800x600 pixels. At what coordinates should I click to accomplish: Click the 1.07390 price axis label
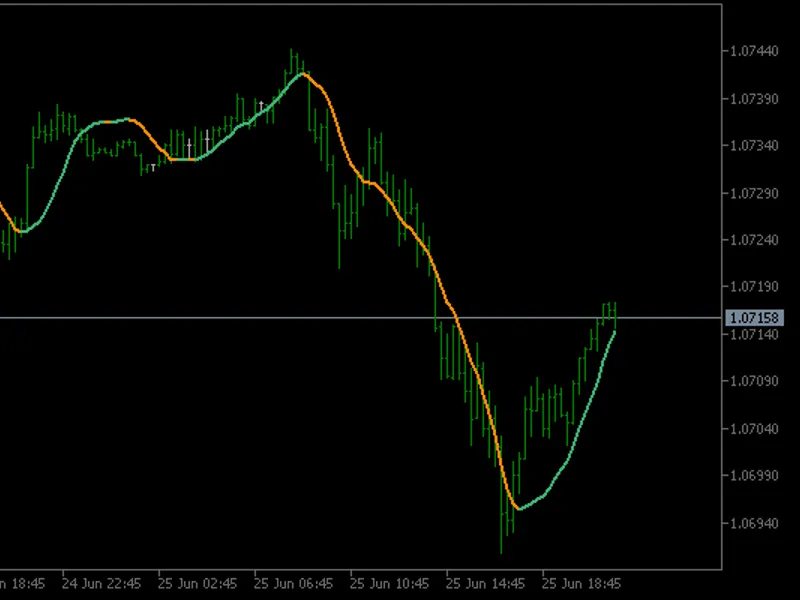point(755,98)
